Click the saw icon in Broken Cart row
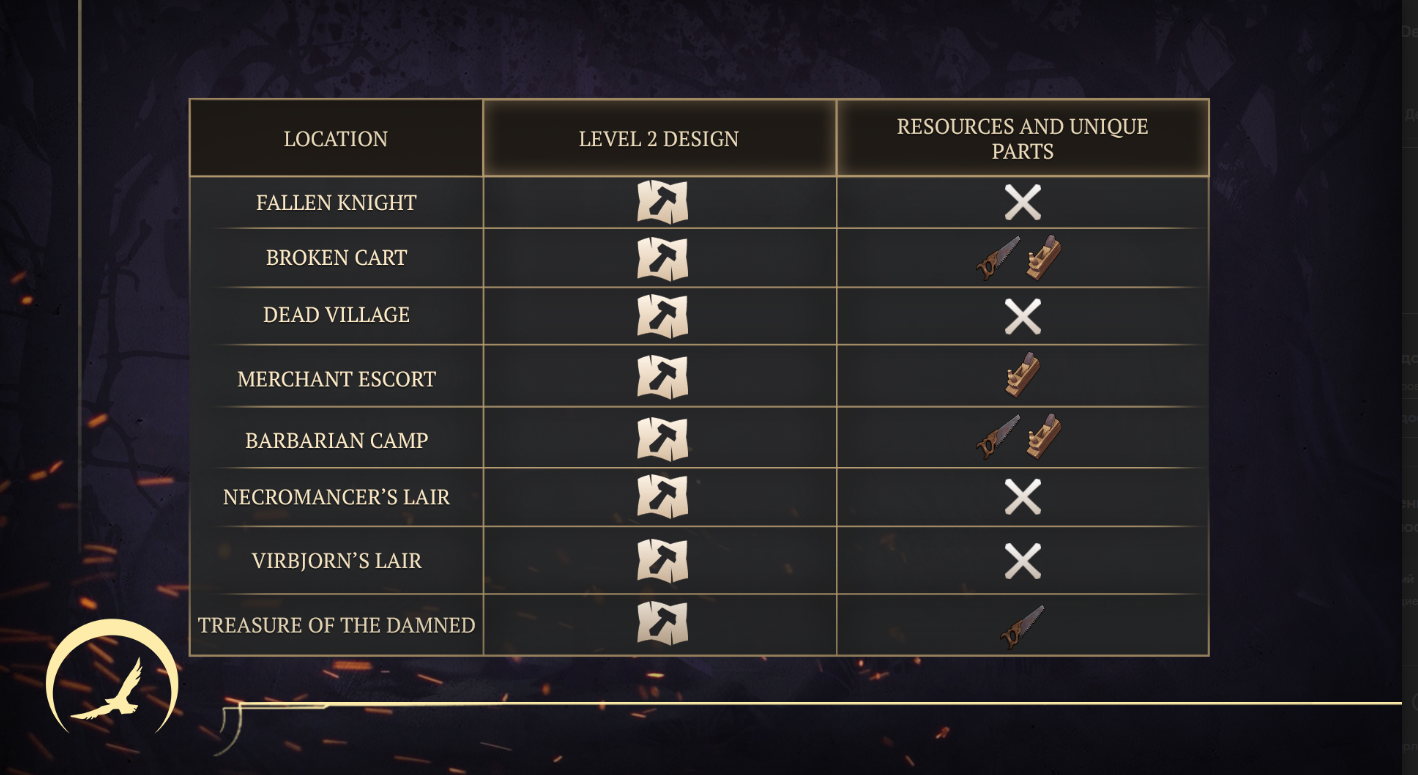 pyautogui.click(x=998, y=258)
